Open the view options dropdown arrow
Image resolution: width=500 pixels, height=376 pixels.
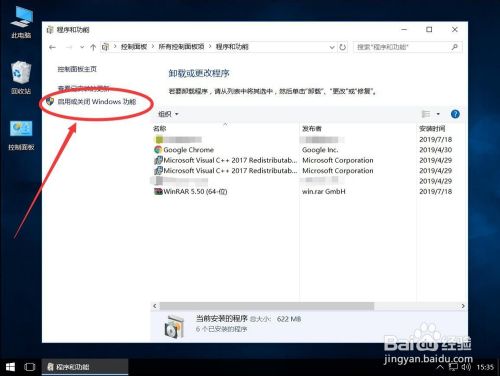point(438,114)
